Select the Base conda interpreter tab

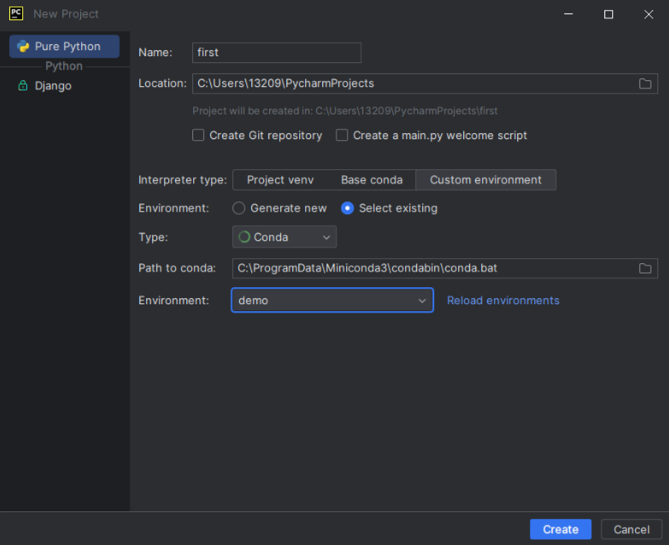pos(371,180)
